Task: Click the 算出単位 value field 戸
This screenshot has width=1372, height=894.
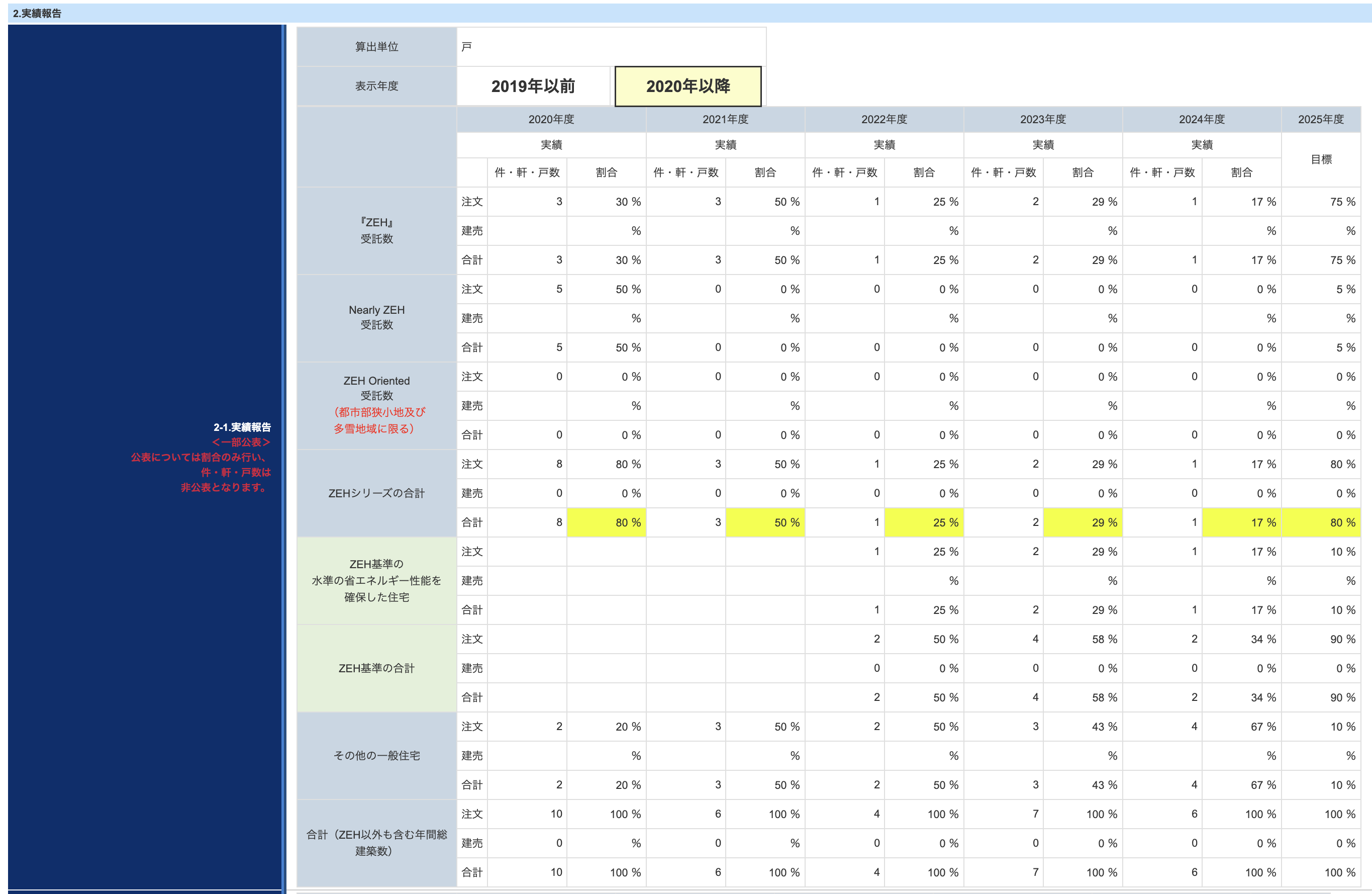Action: pyautogui.click(x=611, y=46)
